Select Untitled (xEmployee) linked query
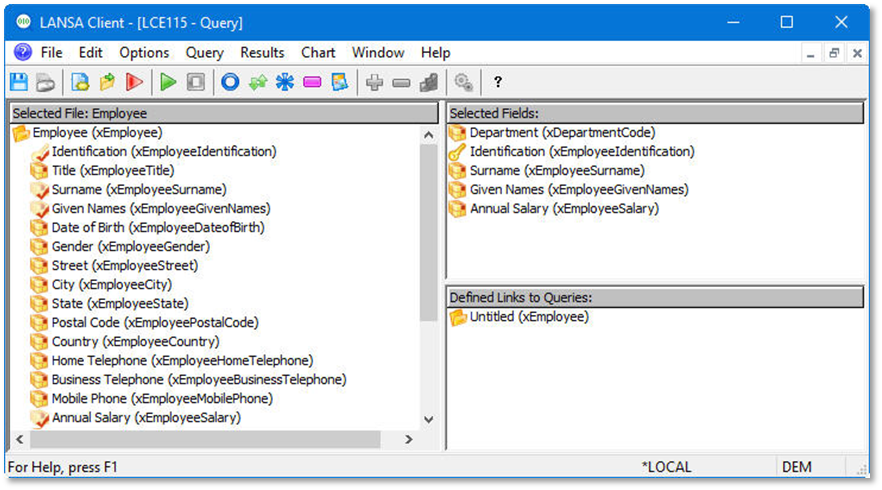The height and width of the screenshot is (490, 882). tap(519, 317)
